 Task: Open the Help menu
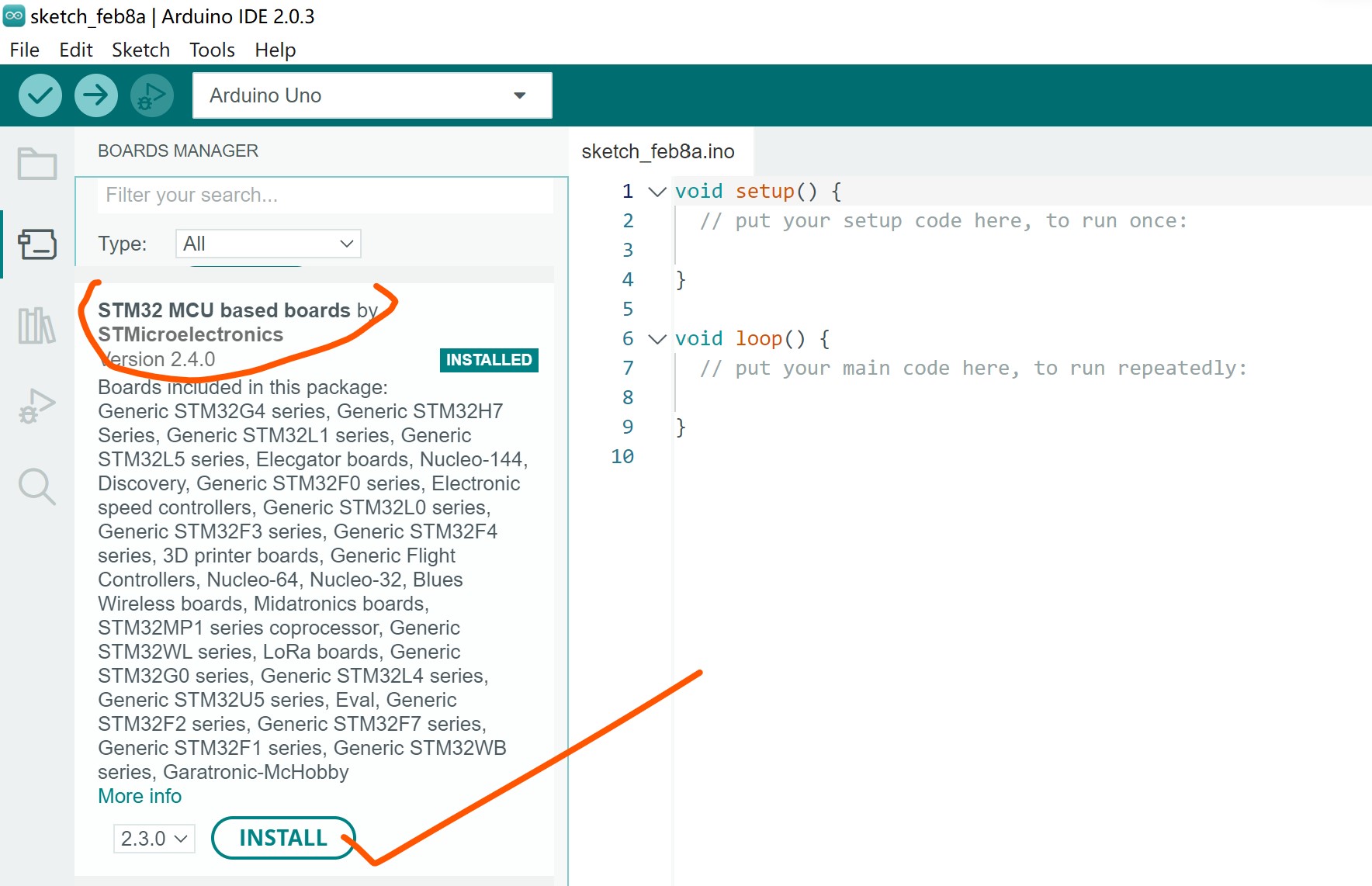tap(275, 50)
